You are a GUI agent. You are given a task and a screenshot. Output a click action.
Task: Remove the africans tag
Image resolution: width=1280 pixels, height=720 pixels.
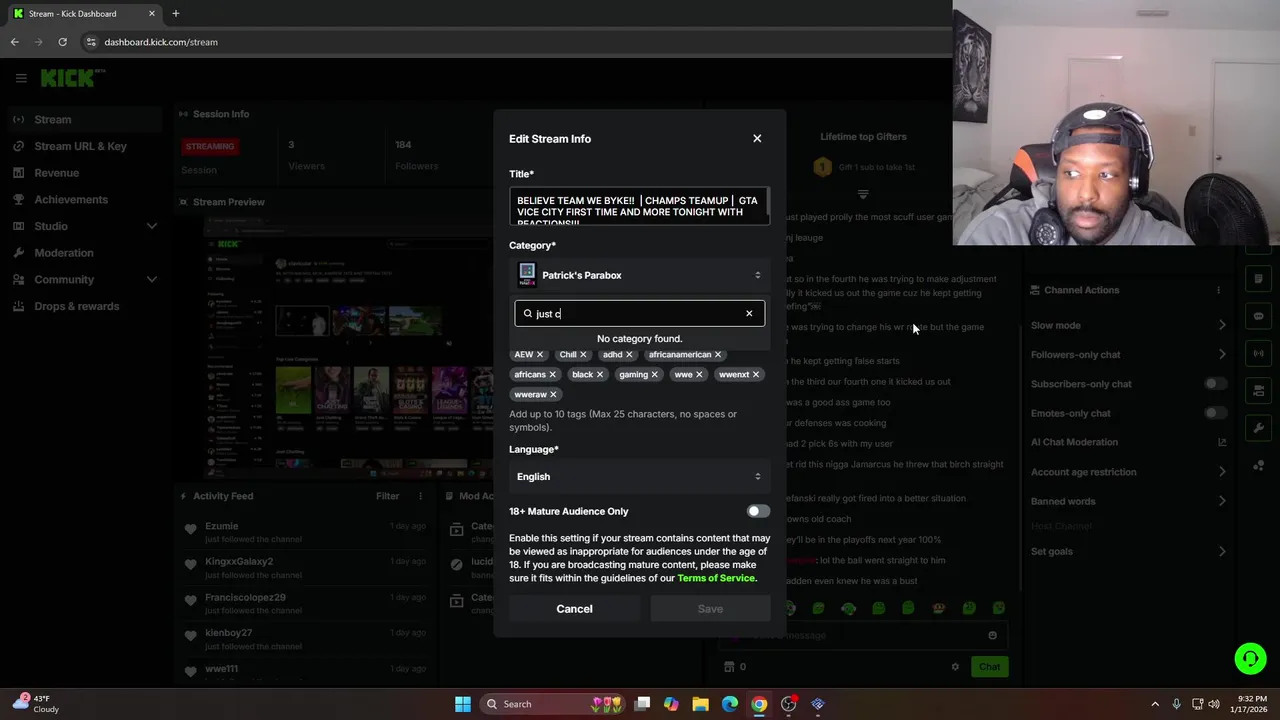point(552,374)
